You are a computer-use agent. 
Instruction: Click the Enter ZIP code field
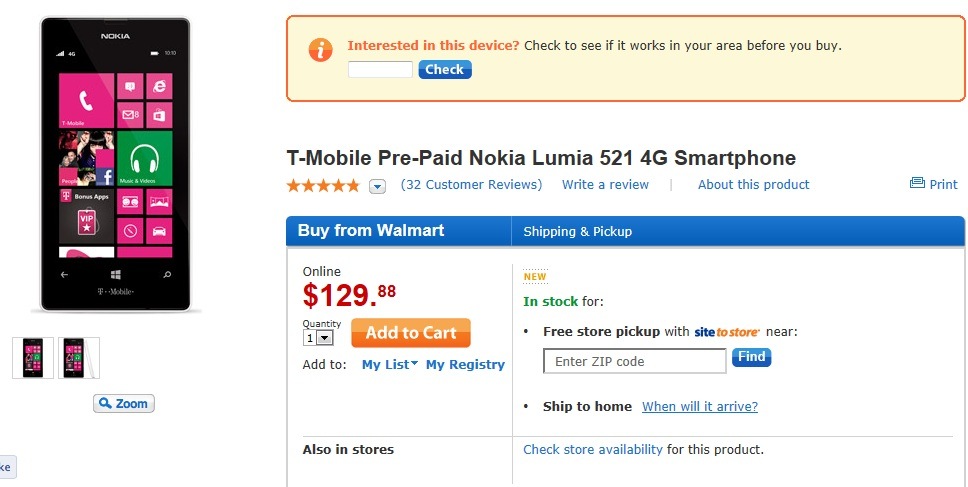tap(635, 361)
